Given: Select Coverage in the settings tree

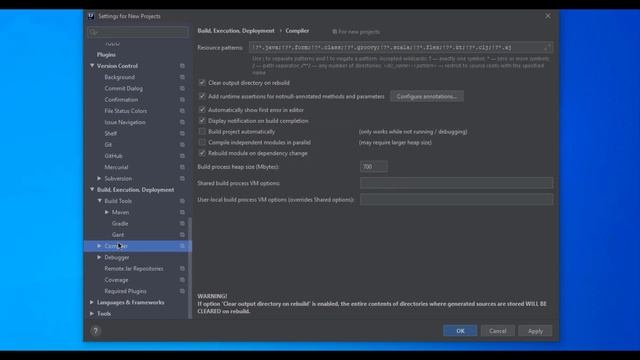Looking at the screenshot, I should (116, 280).
